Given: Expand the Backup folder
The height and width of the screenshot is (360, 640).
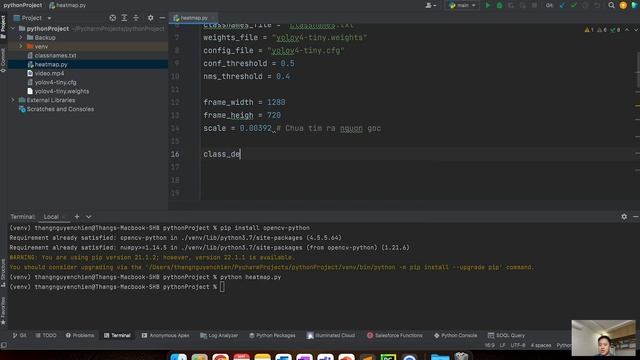Looking at the screenshot, I should pyautogui.click(x=21, y=38).
